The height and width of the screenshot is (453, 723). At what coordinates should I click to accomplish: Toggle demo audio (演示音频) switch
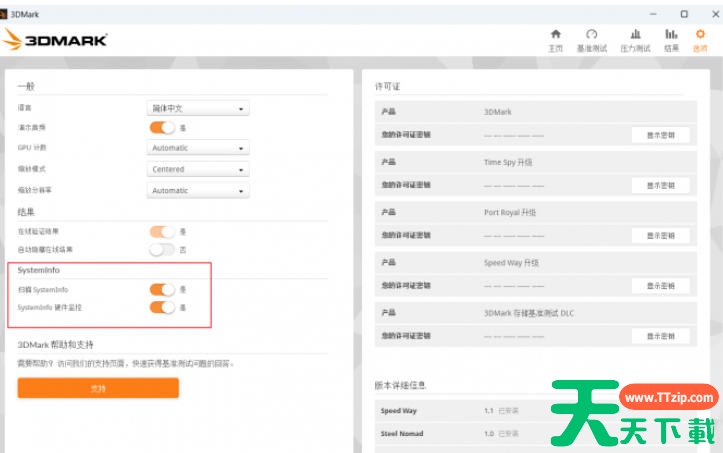pos(162,127)
